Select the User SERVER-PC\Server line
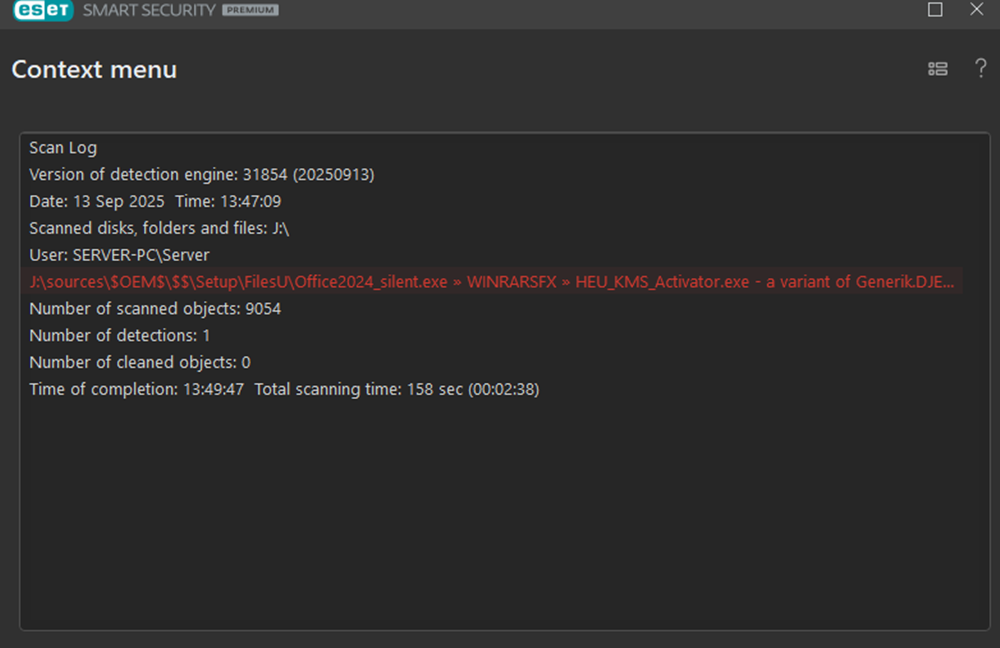1000x648 pixels. click(119, 255)
